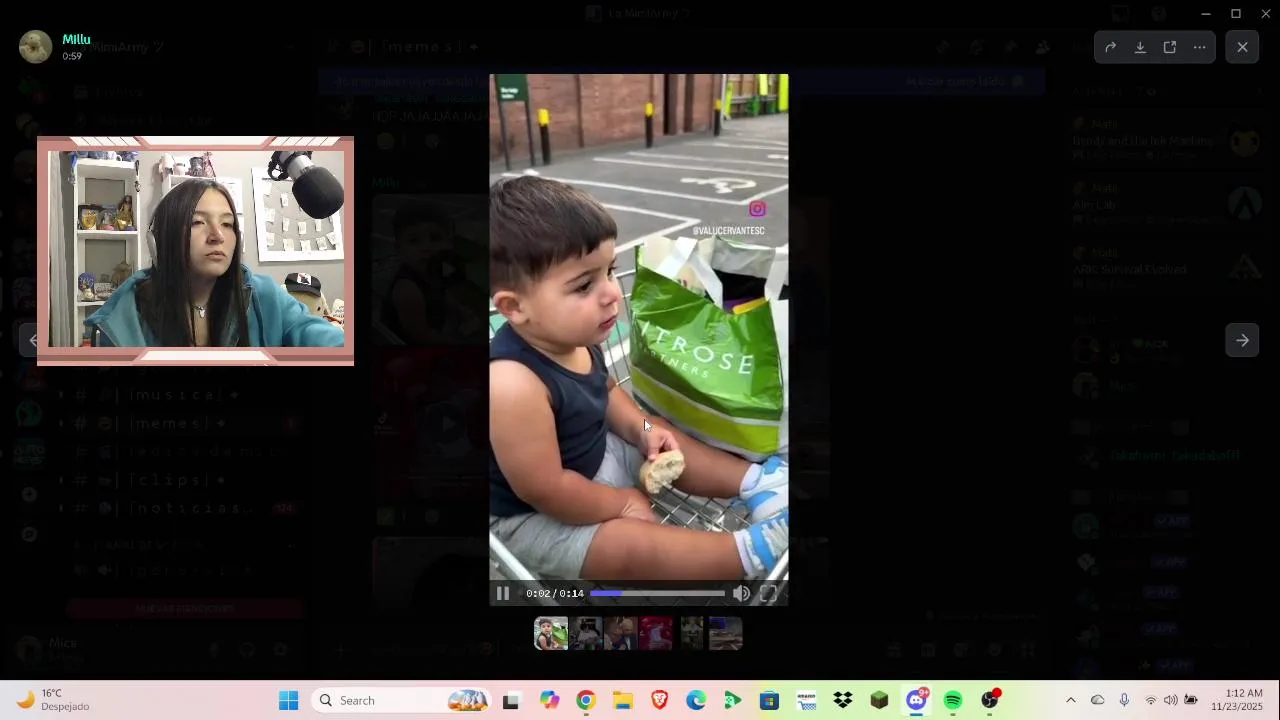Screen dimensions: 1280x720
Task: Click the taskbar Search box
Action: pos(403,700)
